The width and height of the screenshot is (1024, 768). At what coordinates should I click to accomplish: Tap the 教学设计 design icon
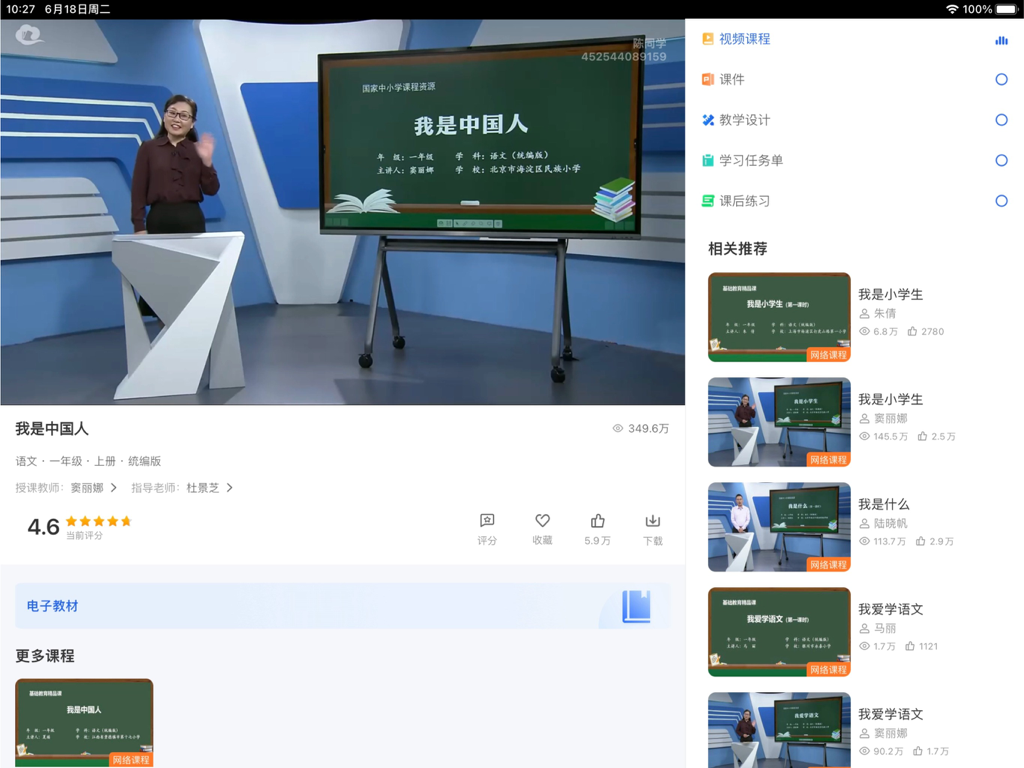tap(708, 120)
